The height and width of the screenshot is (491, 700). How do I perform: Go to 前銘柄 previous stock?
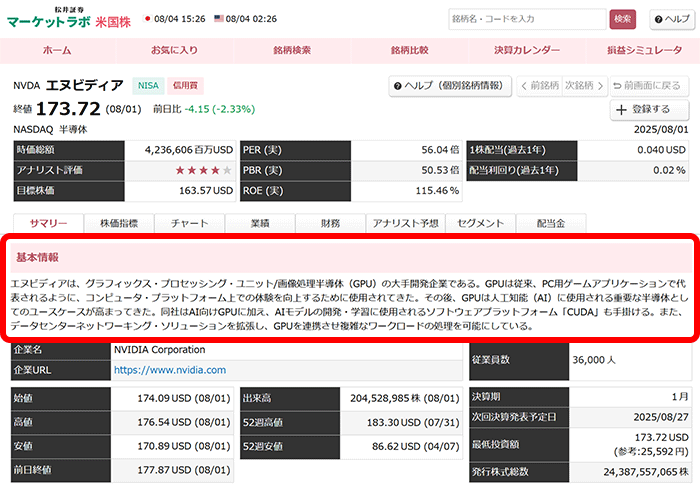[540, 85]
